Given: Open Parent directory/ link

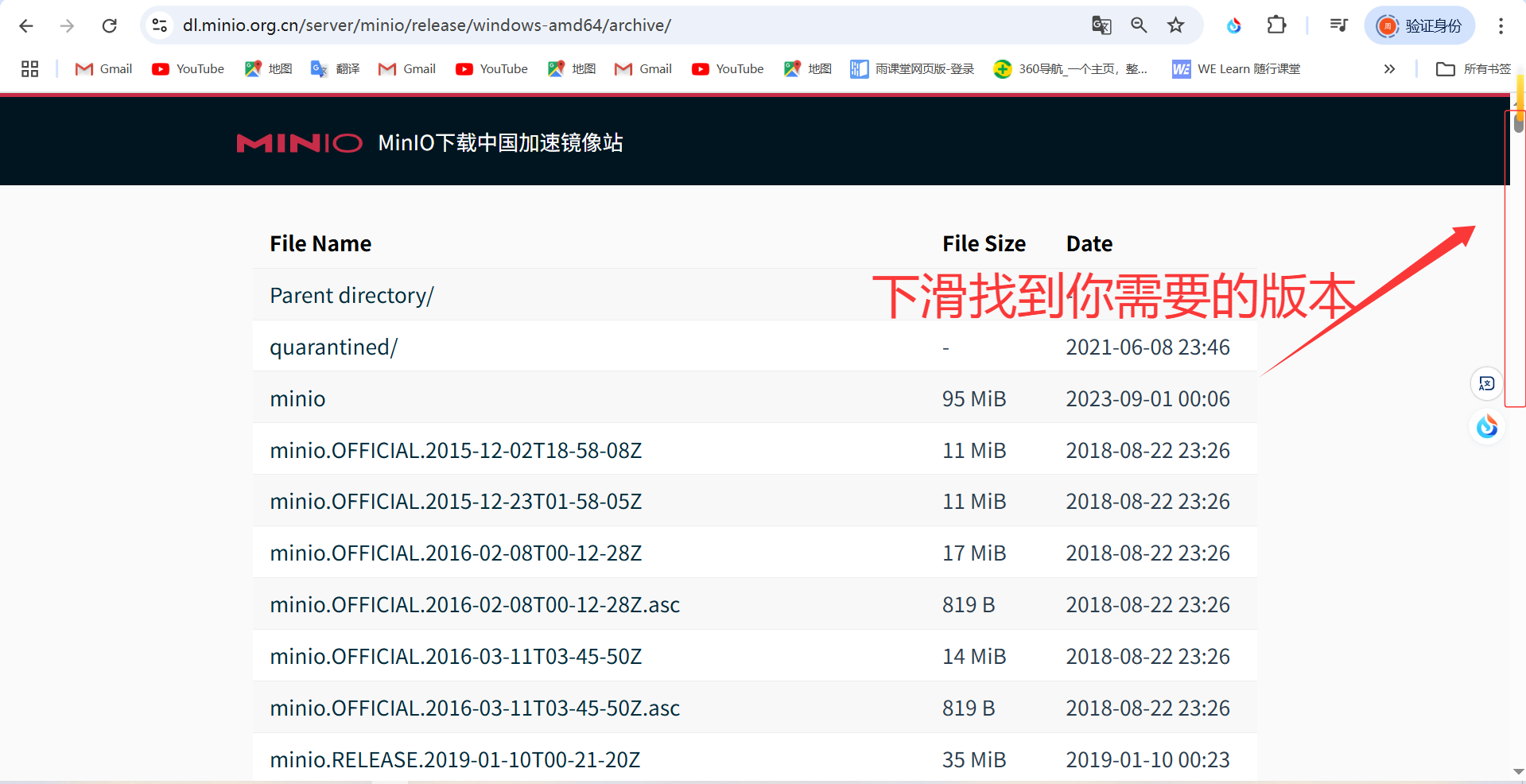Looking at the screenshot, I should [351, 296].
